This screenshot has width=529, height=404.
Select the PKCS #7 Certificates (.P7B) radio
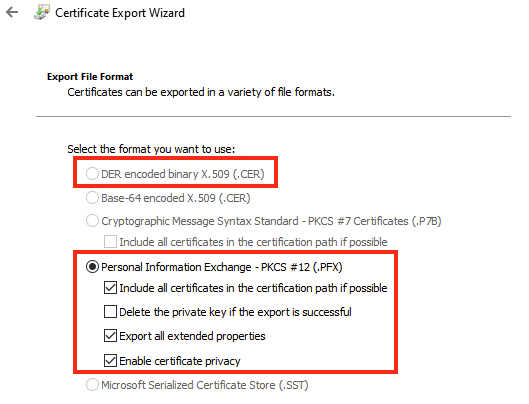coord(92,221)
